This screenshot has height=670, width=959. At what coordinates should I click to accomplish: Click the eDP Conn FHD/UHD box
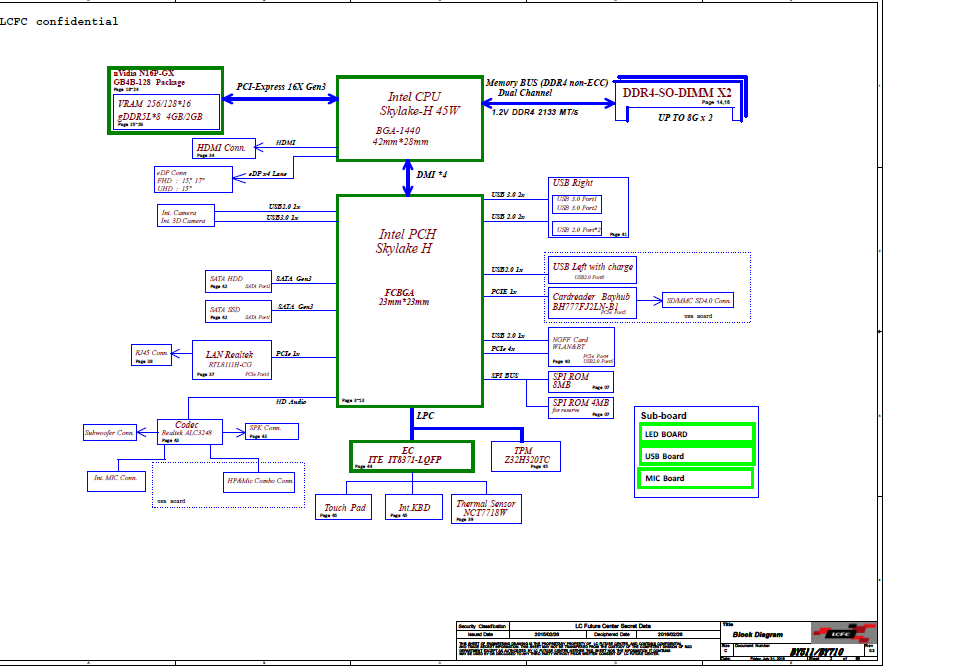193,180
